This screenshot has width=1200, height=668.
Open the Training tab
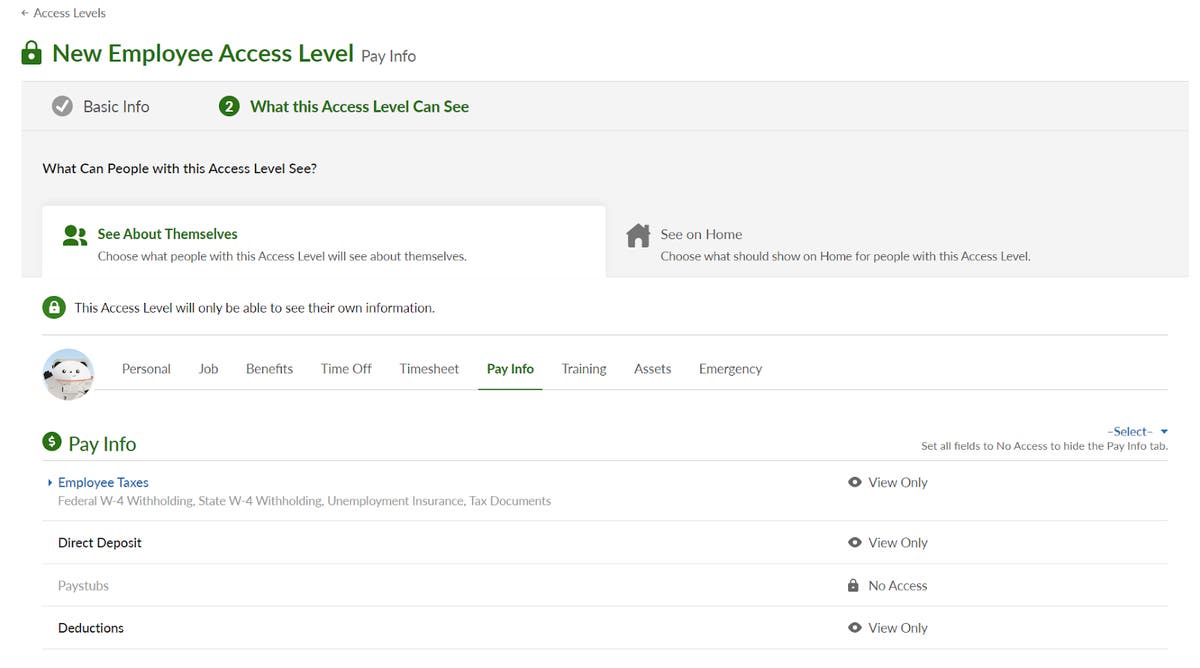(583, 368)
